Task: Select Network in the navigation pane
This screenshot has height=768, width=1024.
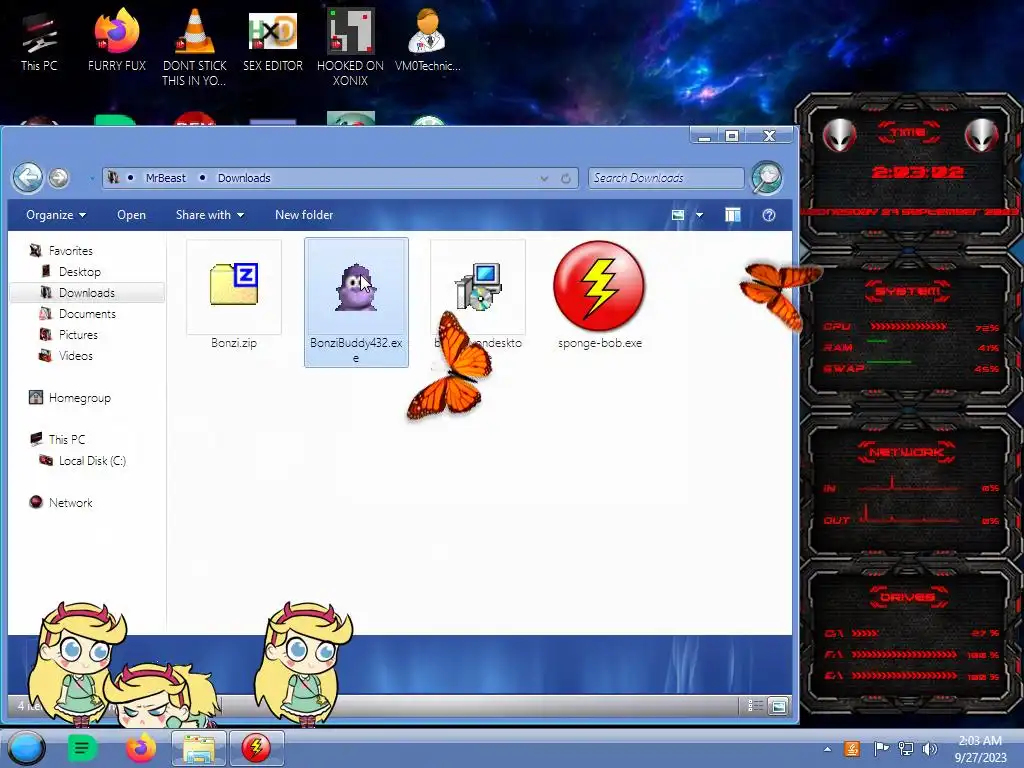Action: coord(71,502)
